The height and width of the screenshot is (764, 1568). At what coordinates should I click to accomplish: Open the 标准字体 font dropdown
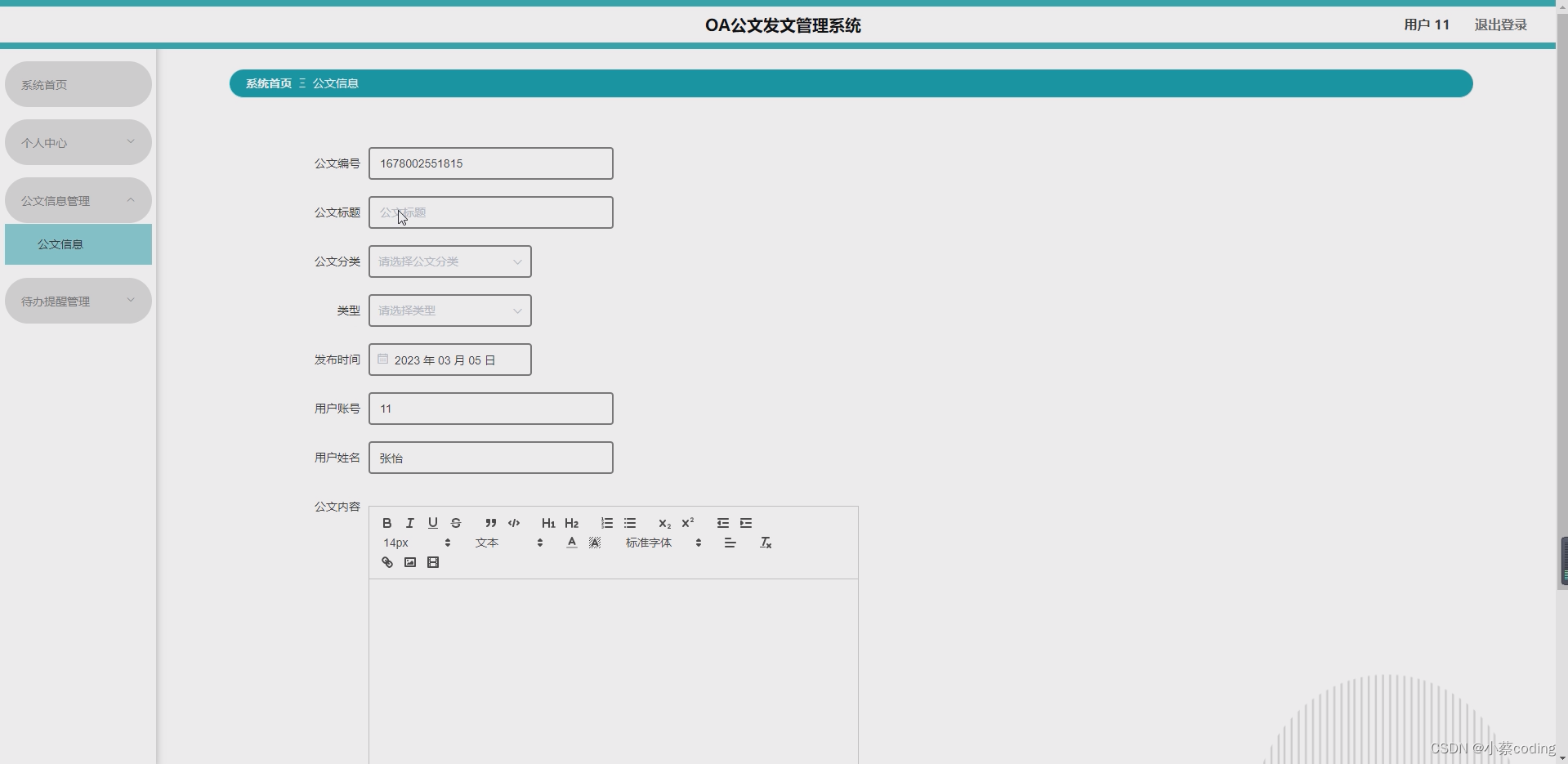click(x=663, y=543)
